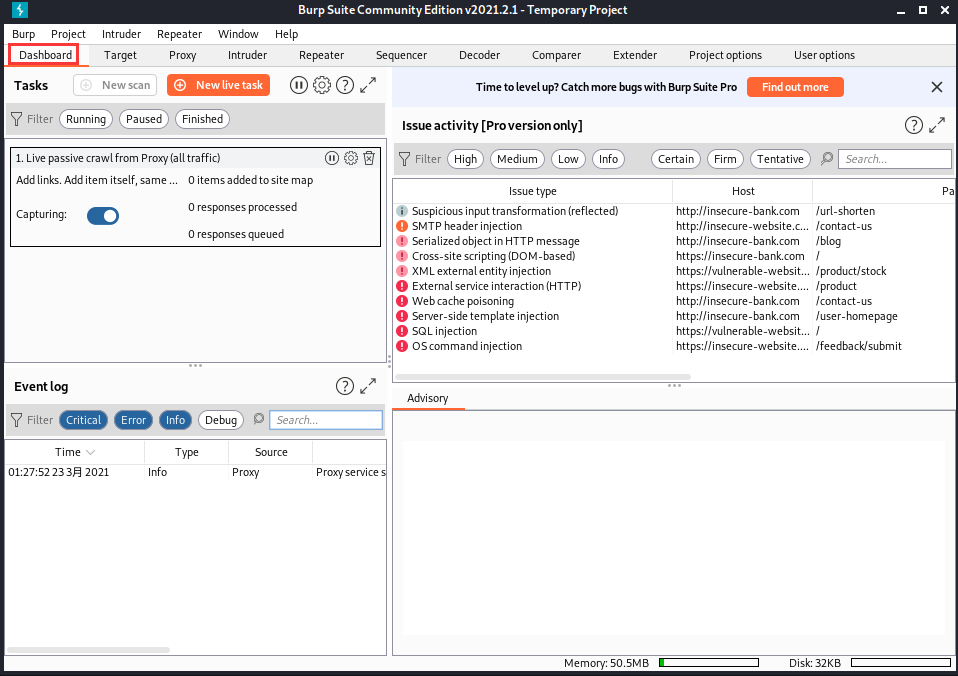Click the Event log search field
The height and width of the screenshot is (676, 958).
[326, 420]
